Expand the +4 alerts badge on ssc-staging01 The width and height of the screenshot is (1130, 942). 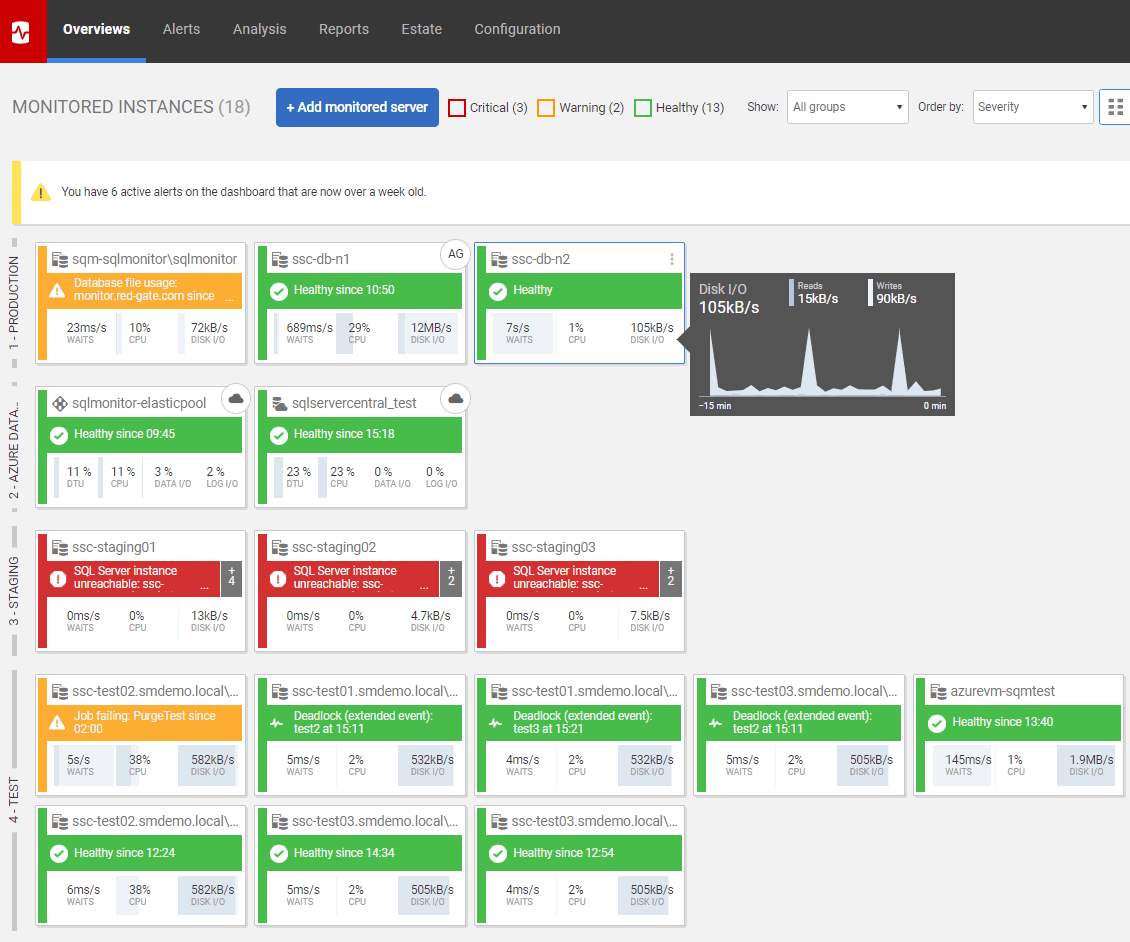click(234, 577)
